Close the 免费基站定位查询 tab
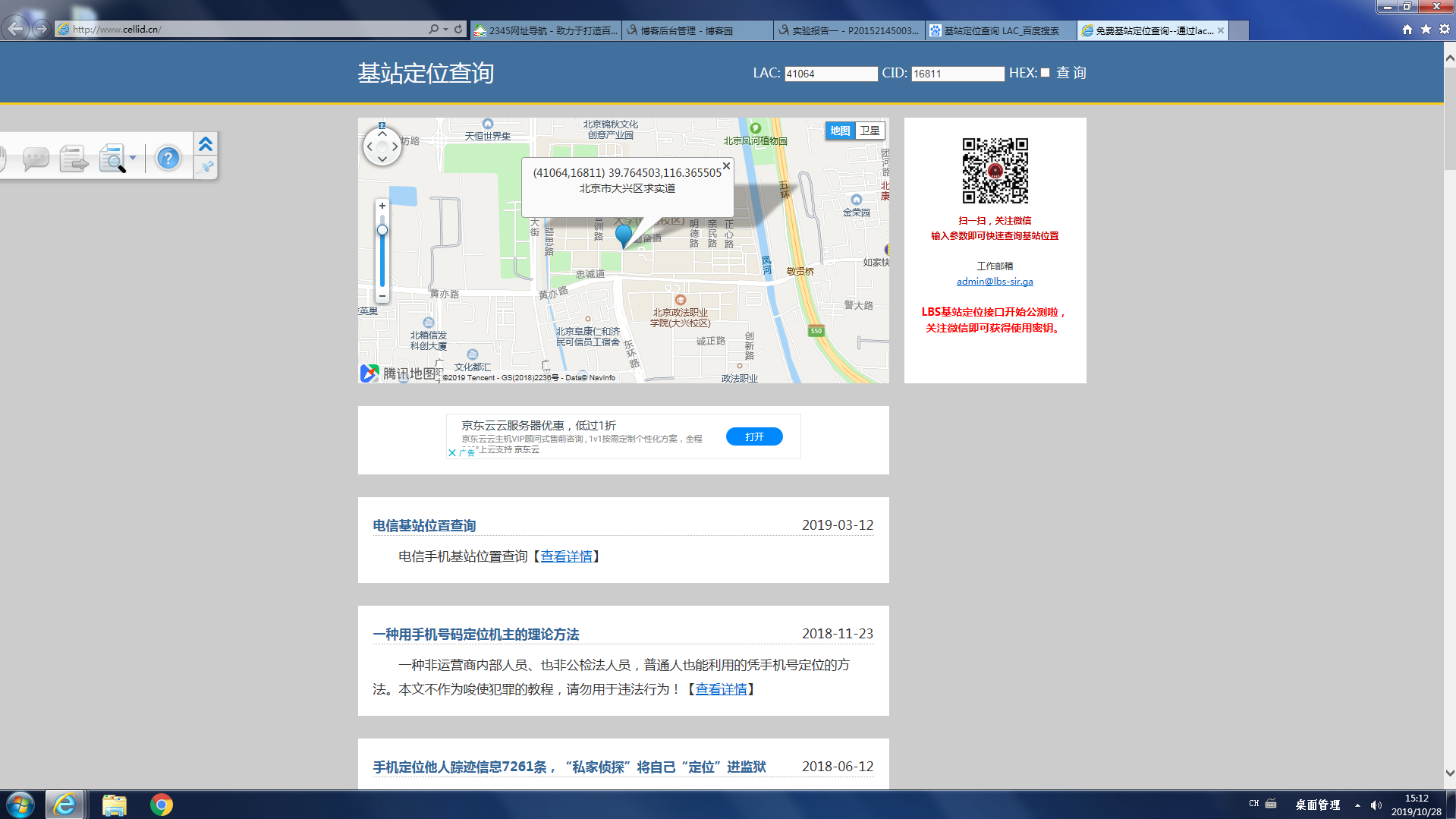The width and height of the screenshot is (1456, 819). (x=1221, y=30)
